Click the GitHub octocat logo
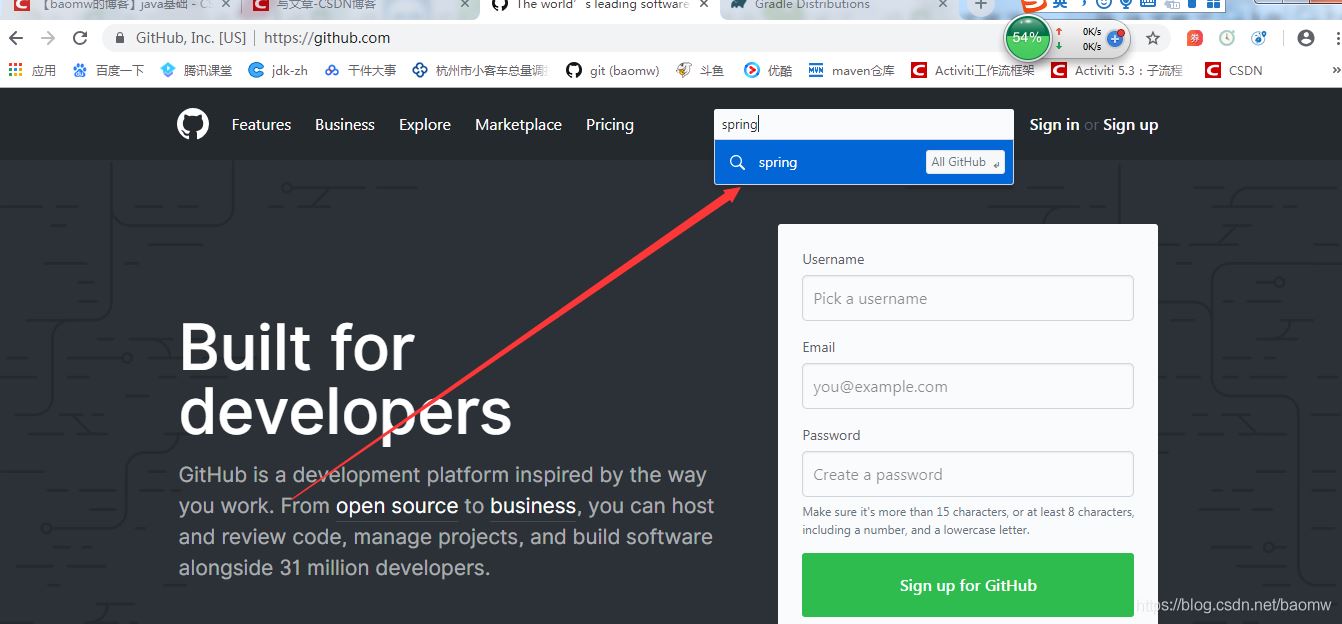This screenshot has height=624, width=1342. pyautogui.click(x=193, y=125)
